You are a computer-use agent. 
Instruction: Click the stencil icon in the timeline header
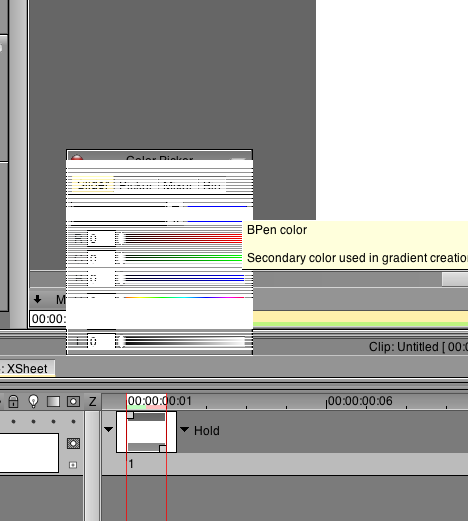[73, 401]
